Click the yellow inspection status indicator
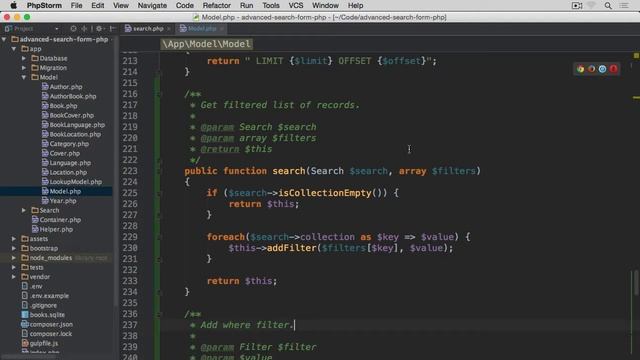The image size is (640, 360). tap(636, 56)
